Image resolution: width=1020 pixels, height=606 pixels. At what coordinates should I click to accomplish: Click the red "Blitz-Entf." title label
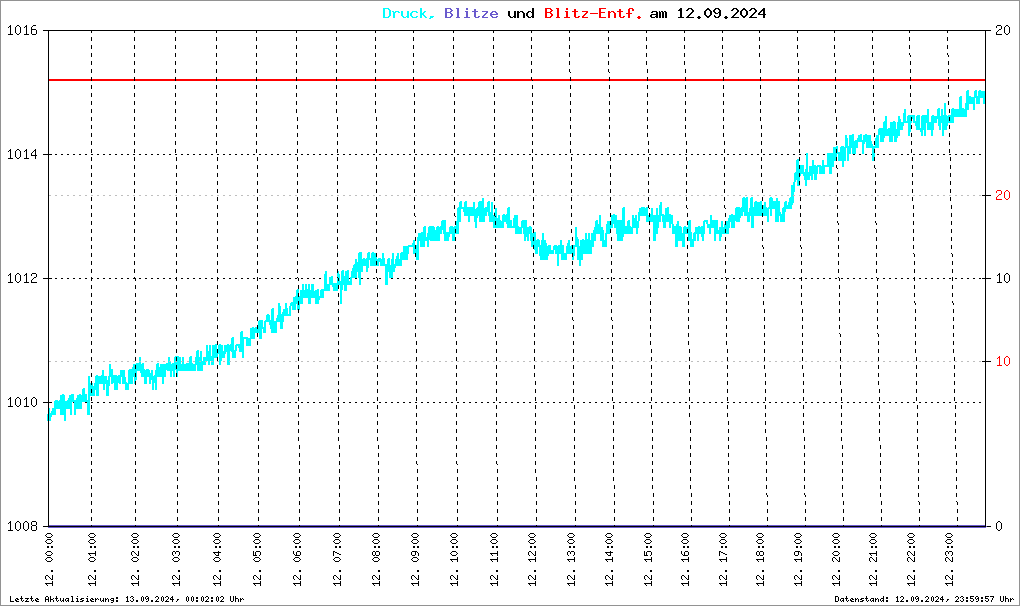point(593,14)
